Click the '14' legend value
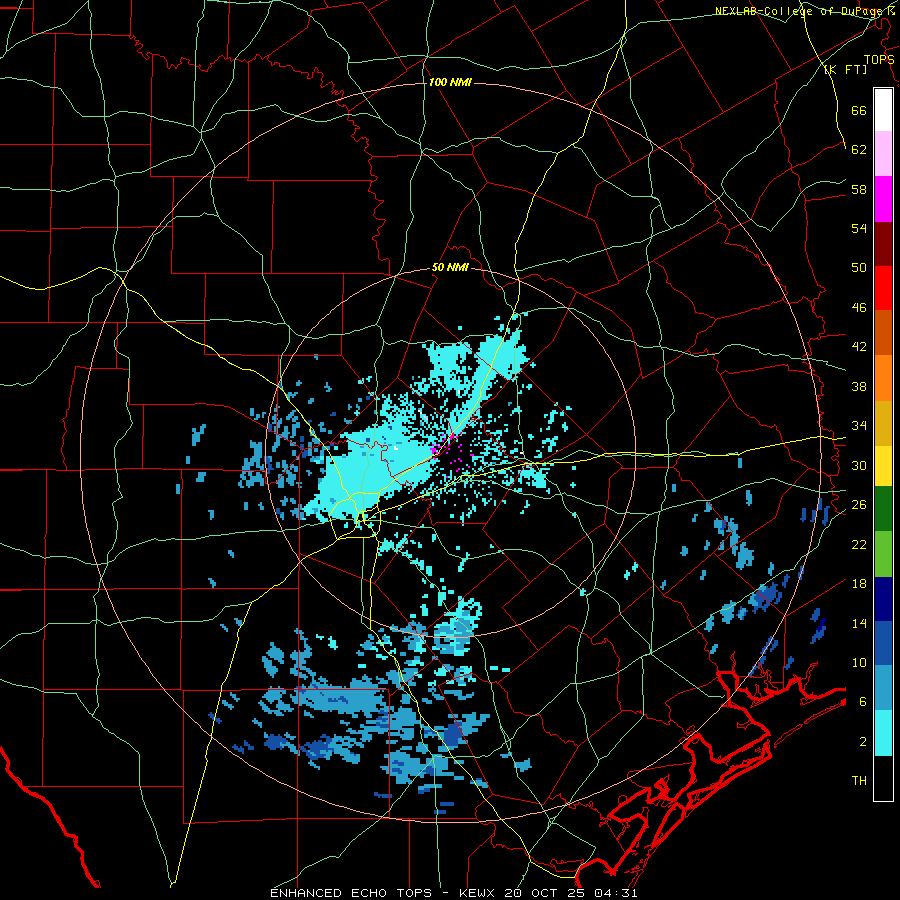Viewport: 900px width, 900px height. (x=859, y=623)
